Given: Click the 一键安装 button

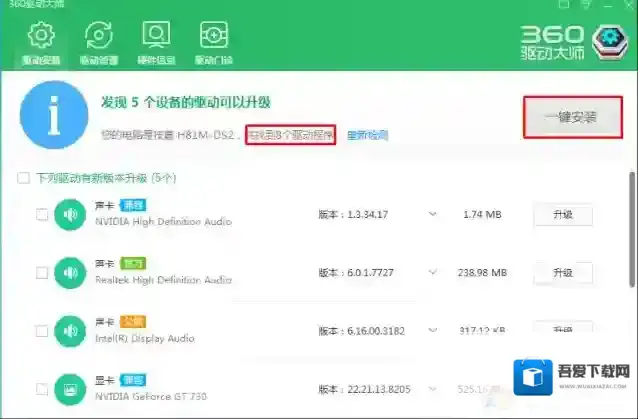Looking at the screenshot, I should coord(572,117).
